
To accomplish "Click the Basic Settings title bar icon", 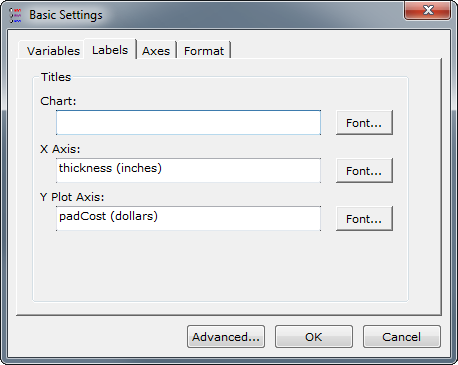I will pyautogui.click(x=15, y=15).
